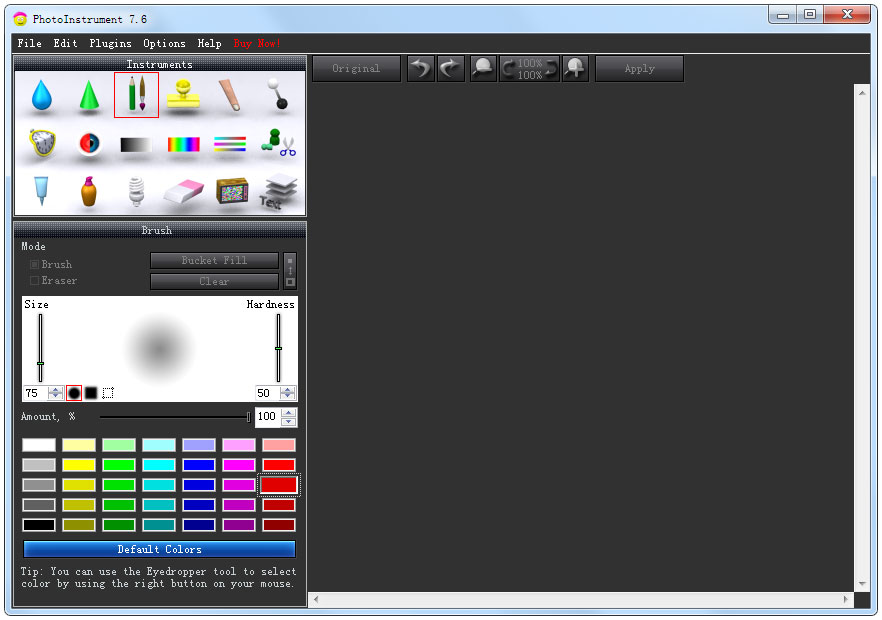882x620 pixels.
Task: Decrease Amount percent with down arrow
Action: click(x=289, y=421)
